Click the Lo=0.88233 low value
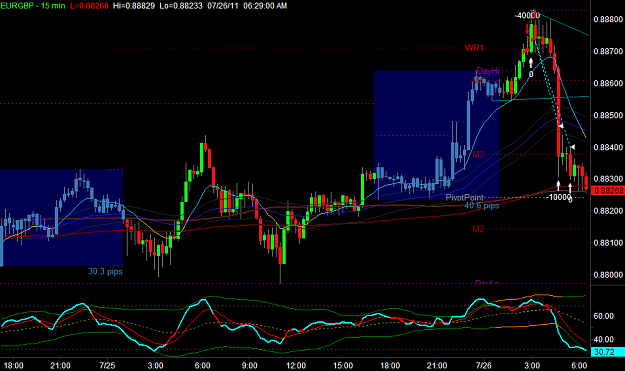The image size is (625, 371). (x=181, y=6)
